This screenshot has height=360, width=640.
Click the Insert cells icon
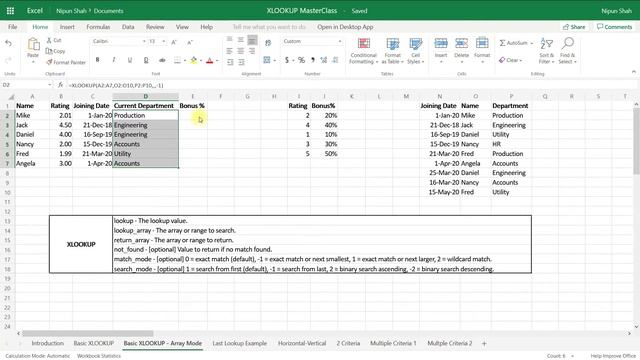(441, 43)
